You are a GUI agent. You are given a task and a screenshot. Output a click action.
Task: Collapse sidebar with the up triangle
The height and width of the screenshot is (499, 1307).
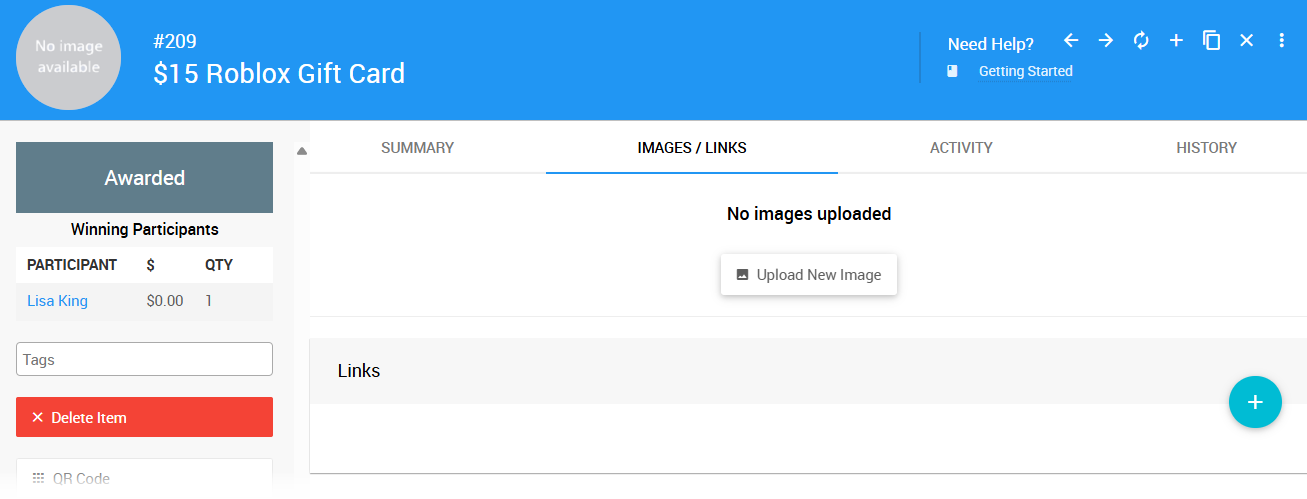tap(302, 152)
